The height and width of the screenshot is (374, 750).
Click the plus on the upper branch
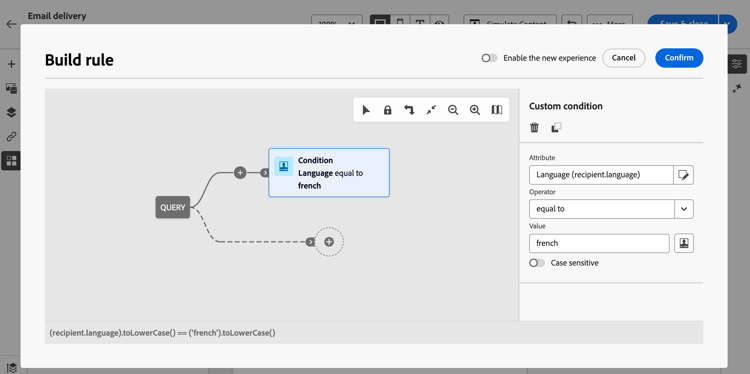coord(240,173)
